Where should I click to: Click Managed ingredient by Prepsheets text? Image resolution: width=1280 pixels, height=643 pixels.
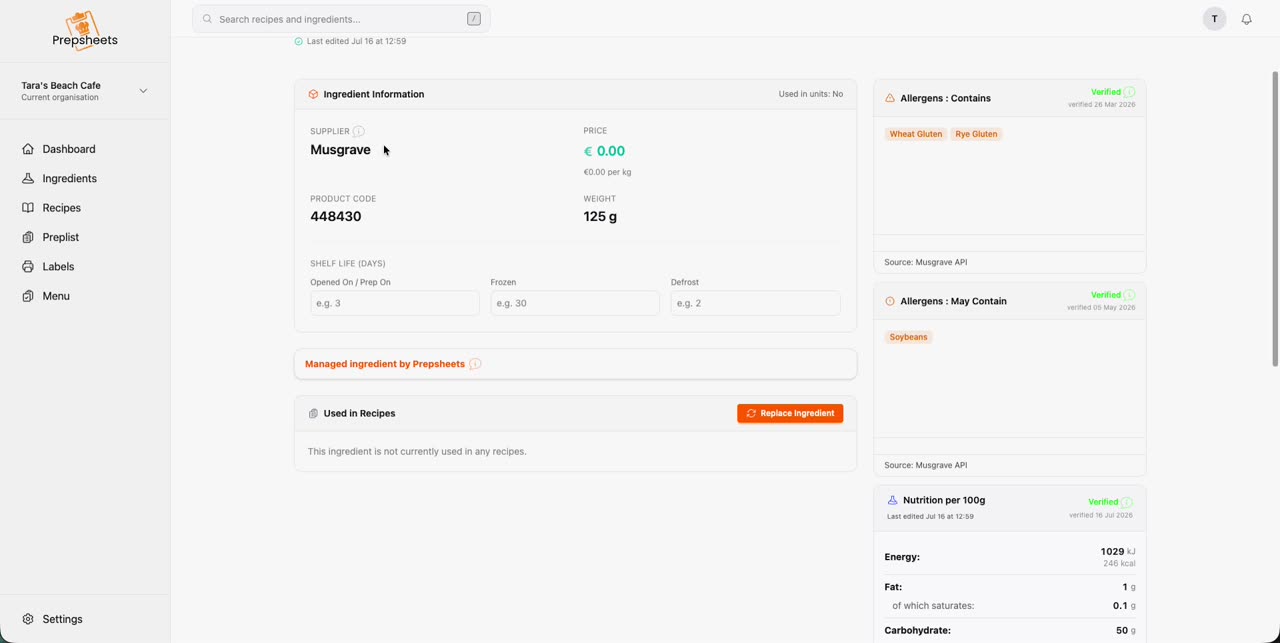click(x=385, y=364)
